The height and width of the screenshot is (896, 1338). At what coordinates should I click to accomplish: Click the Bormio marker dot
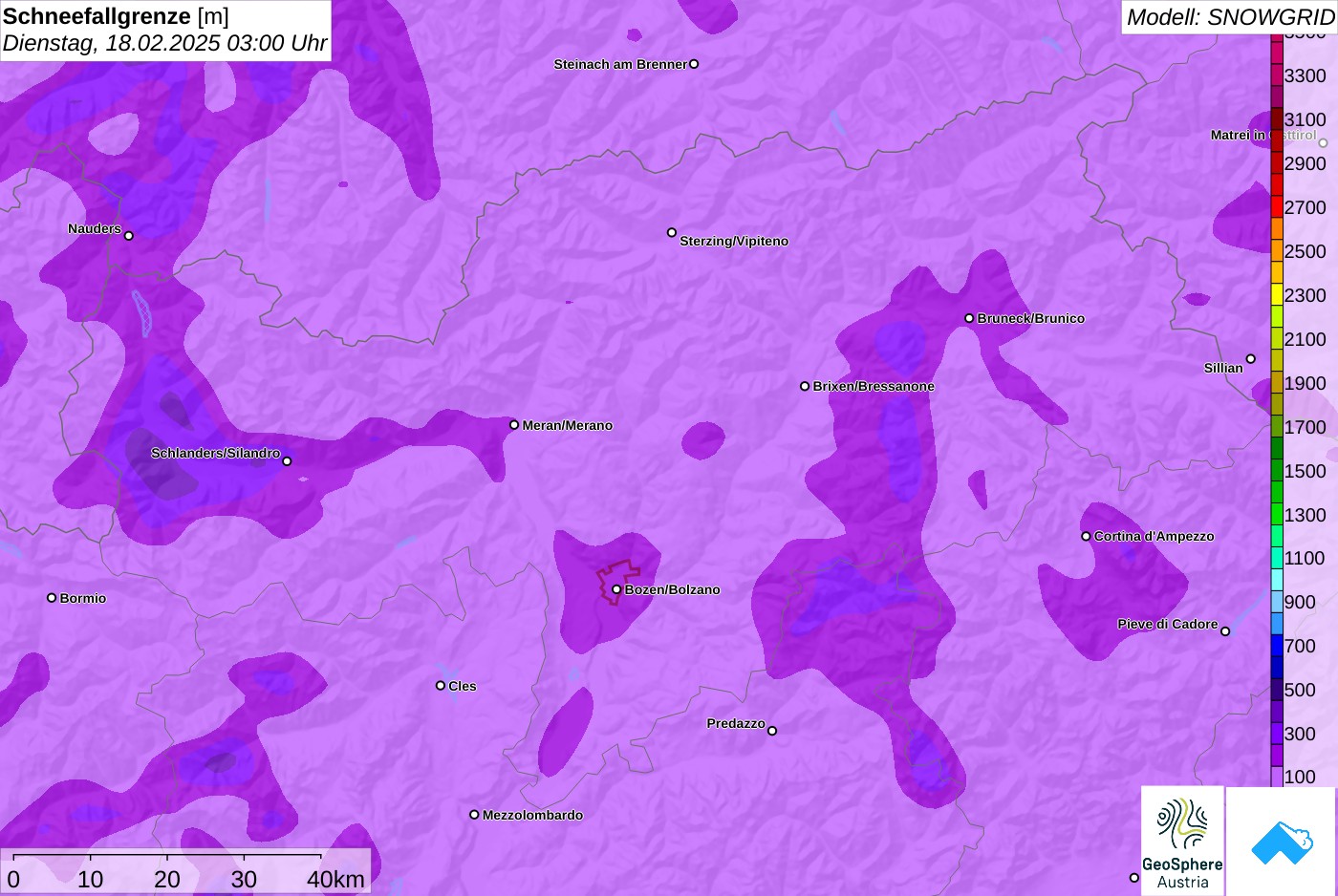pos(52,598)
